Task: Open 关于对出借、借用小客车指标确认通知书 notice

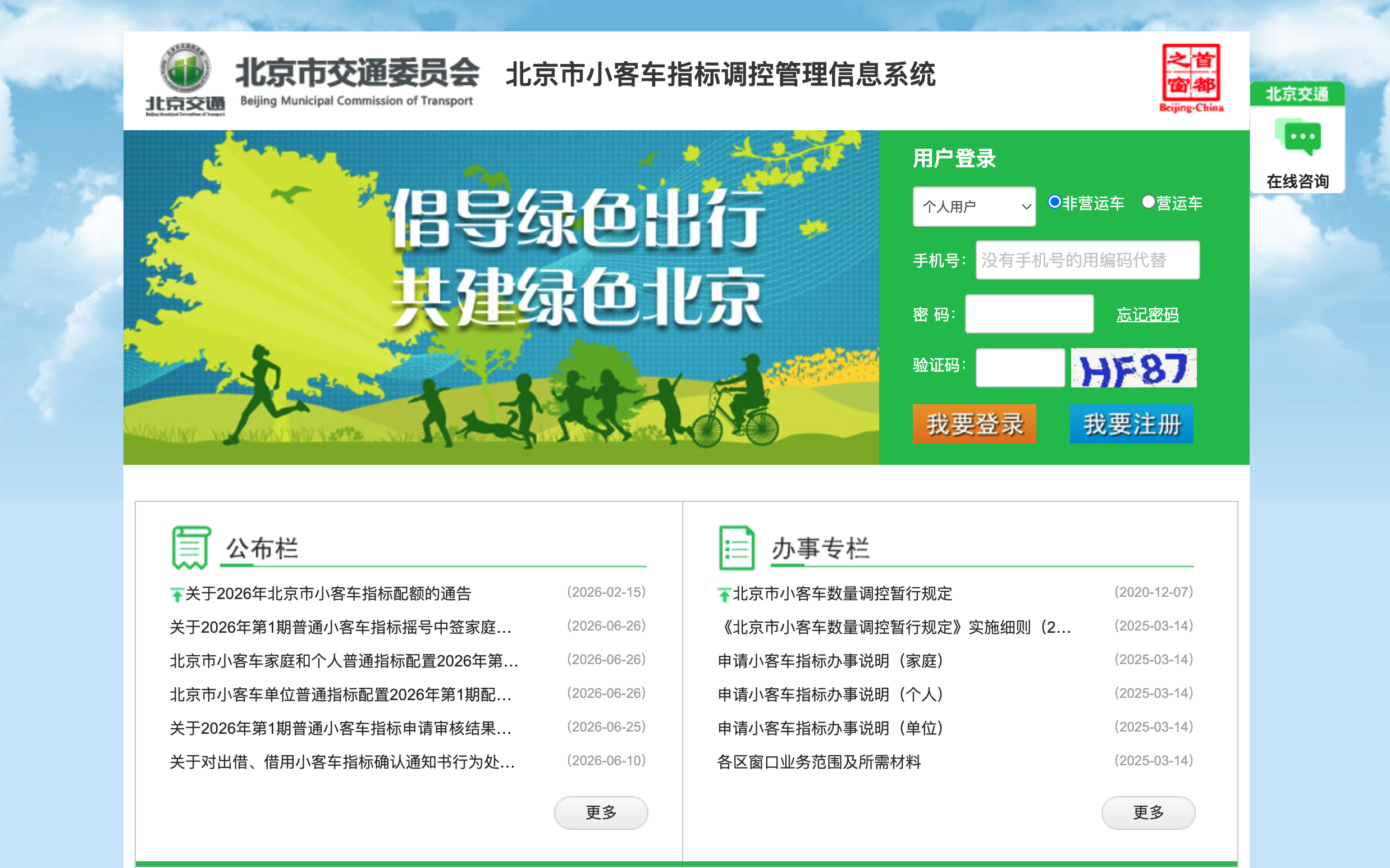Action: pos(342,762)
